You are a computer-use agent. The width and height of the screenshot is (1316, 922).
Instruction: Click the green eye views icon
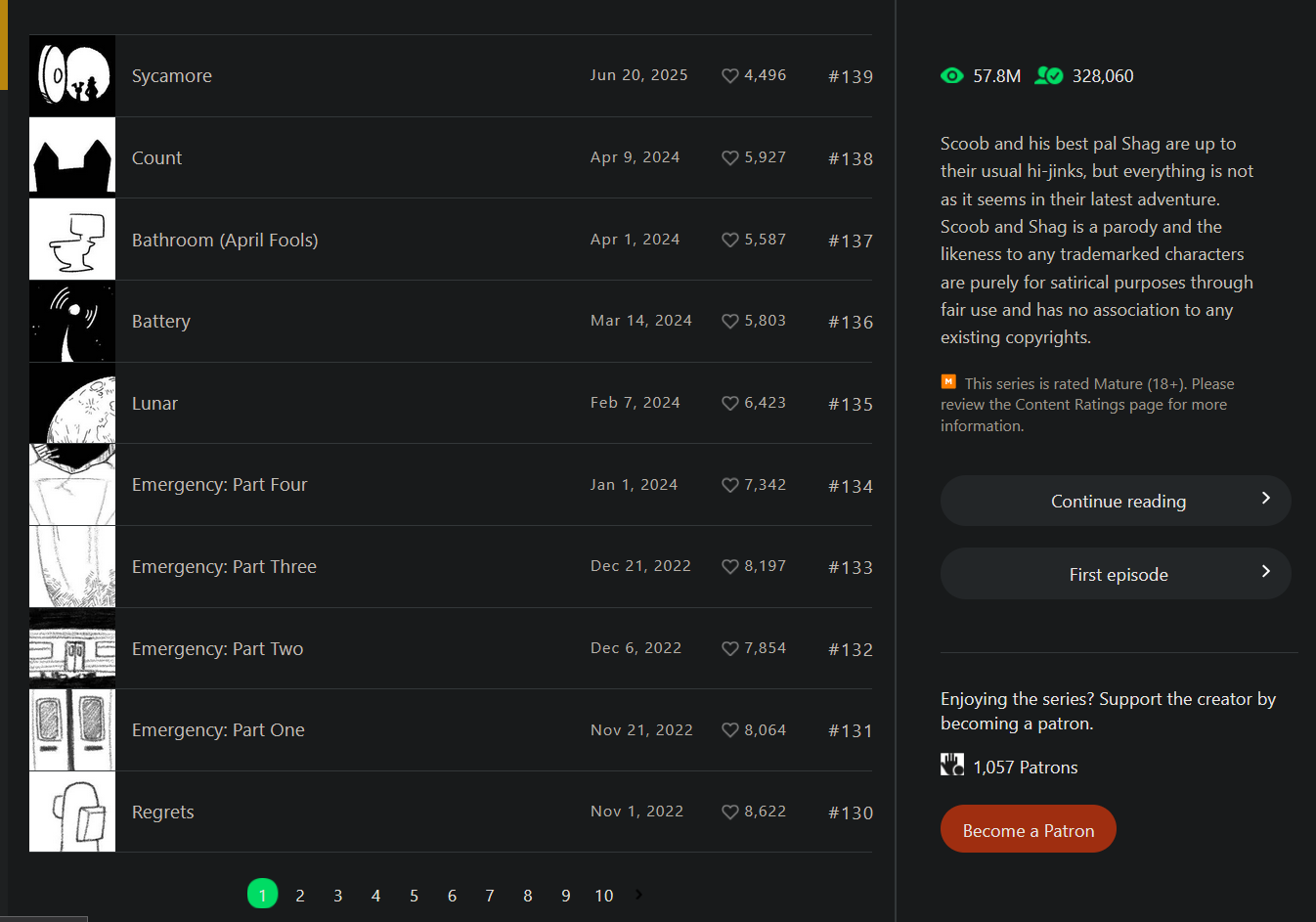(x=951, y=76)
